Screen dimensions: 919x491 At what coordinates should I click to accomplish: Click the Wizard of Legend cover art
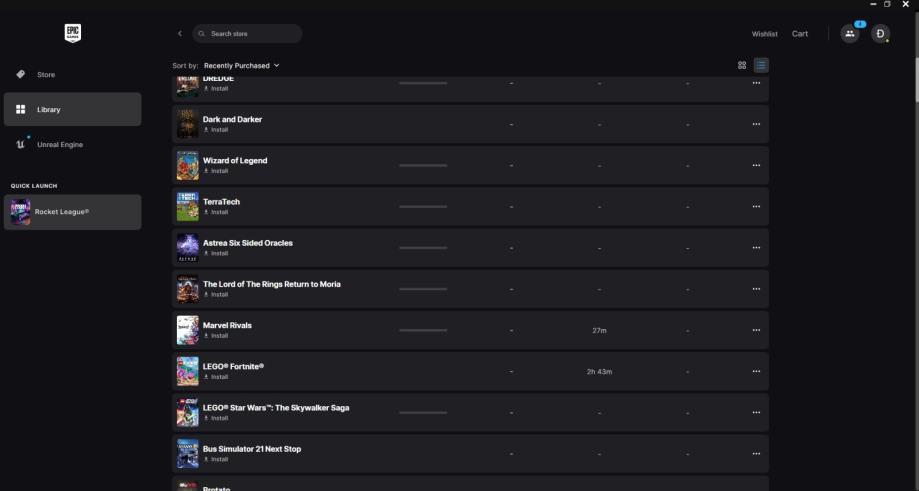[x=187, y=165]
